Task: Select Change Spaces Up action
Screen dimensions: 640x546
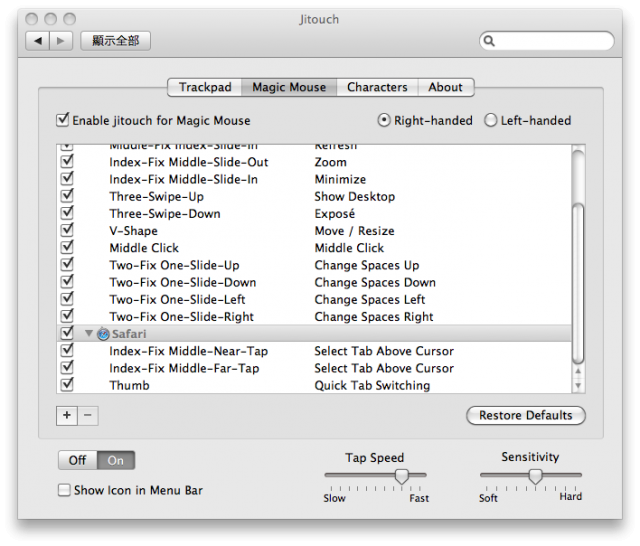Action: 367,266
